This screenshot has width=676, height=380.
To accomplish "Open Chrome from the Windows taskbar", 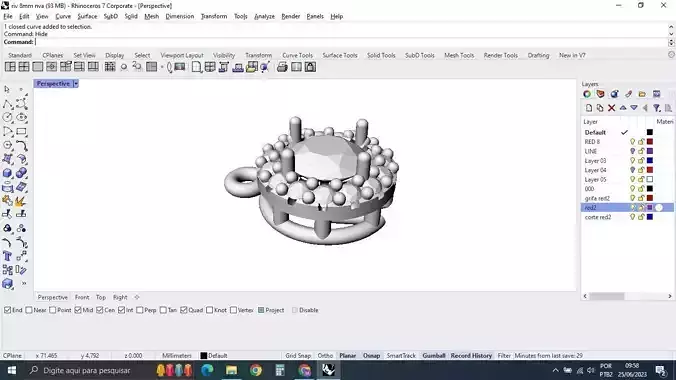I will click(256, 370).
